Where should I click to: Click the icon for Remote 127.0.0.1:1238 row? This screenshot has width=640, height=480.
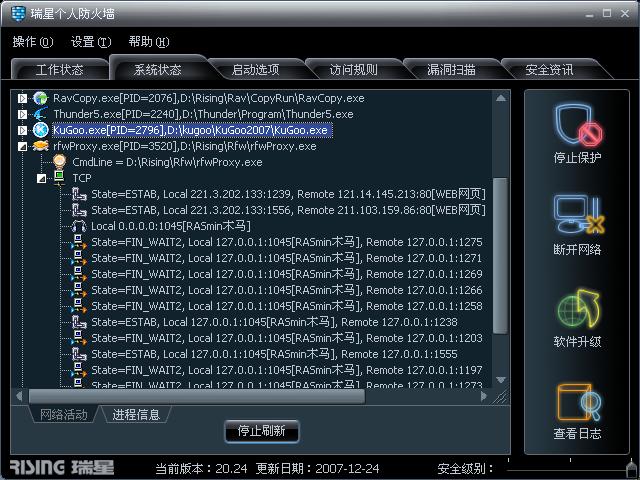coord(79,322)
